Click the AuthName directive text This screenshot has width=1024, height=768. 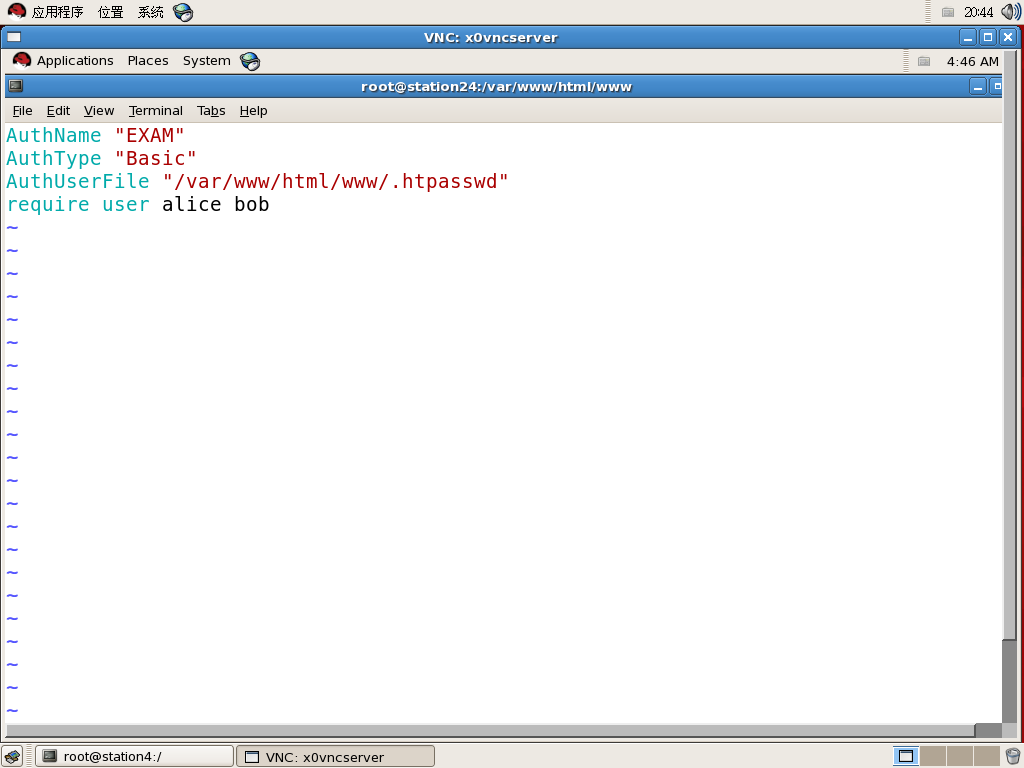[54, 135]
